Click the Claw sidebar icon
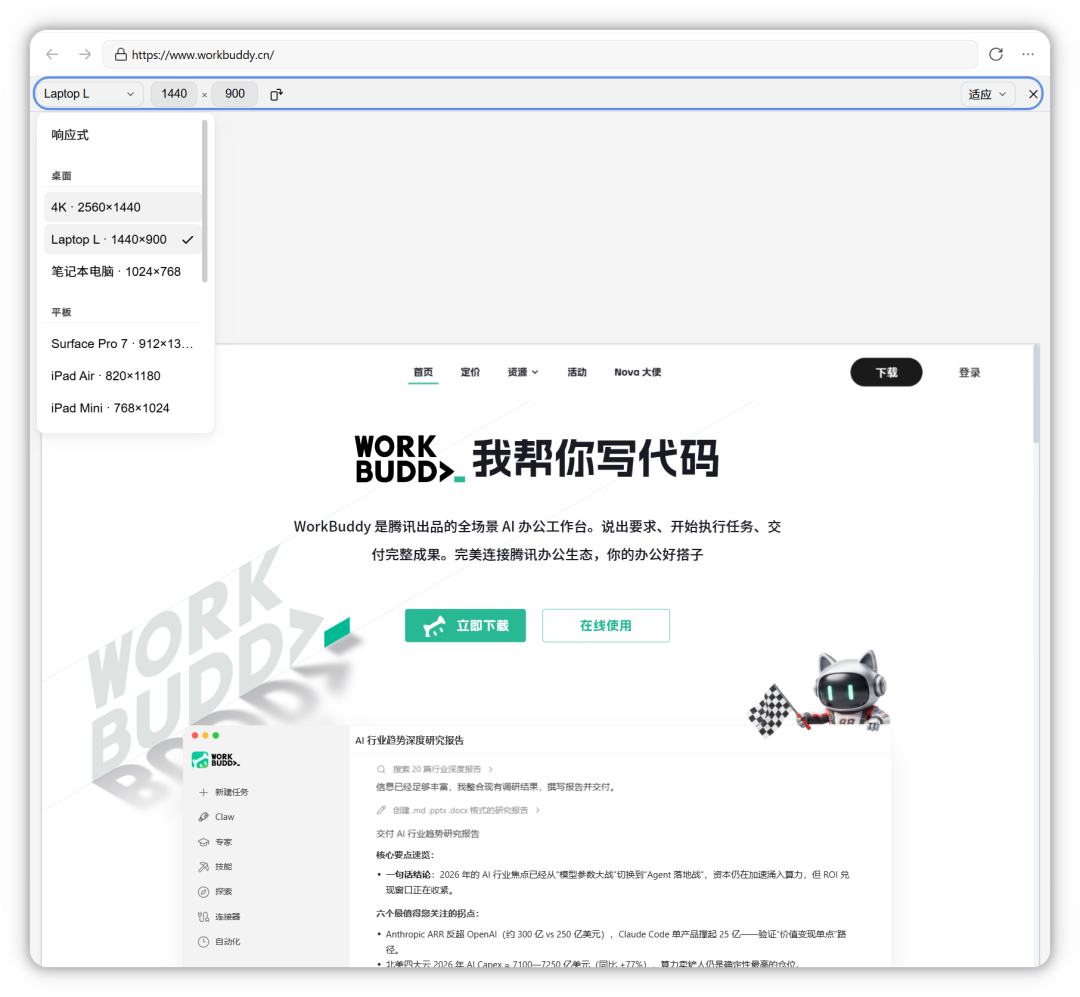 203,817
